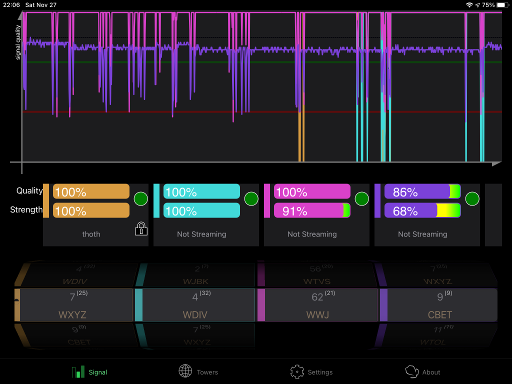The width and height of the screenshot is (512, 384).
Task: Tap the lock icon on thoth tuner
Action: pos(141,229)
